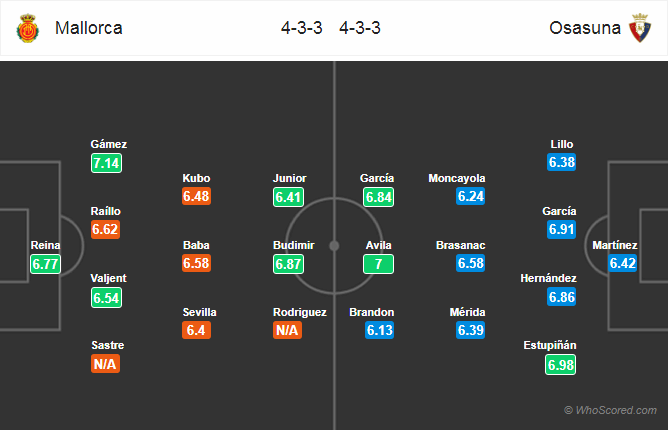Click player name Budimir
Viewport: 668px width, 430px height.
(294, 245)
